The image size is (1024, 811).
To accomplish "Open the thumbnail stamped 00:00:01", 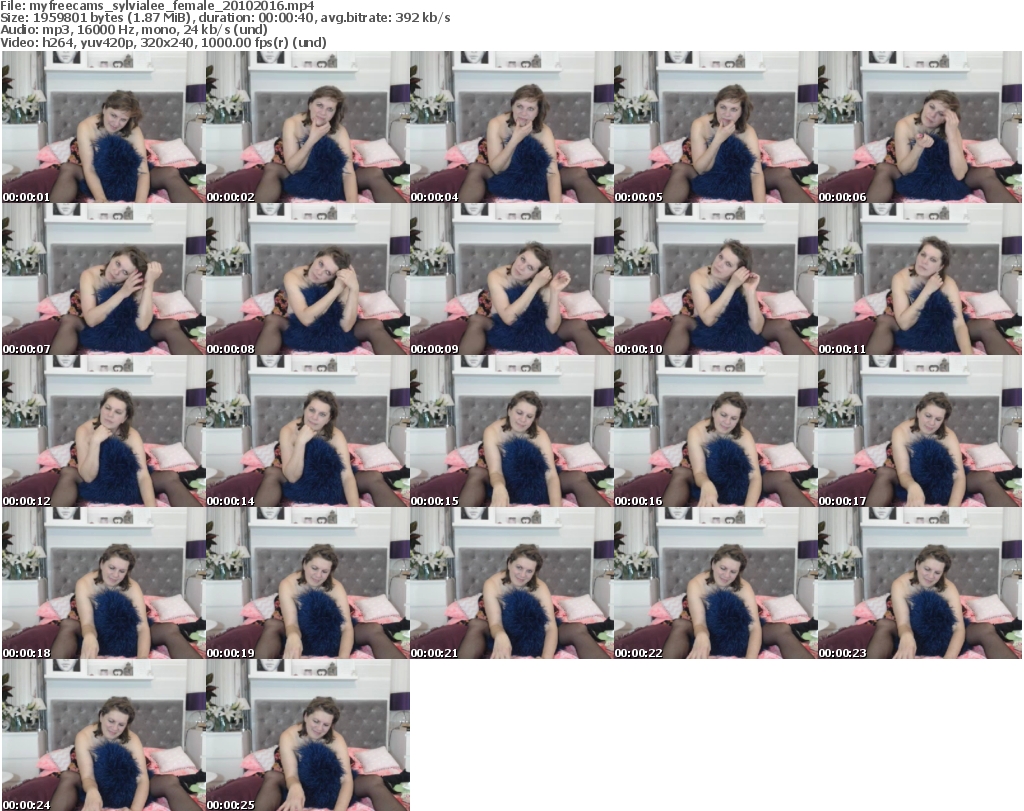I will point(104,127).
